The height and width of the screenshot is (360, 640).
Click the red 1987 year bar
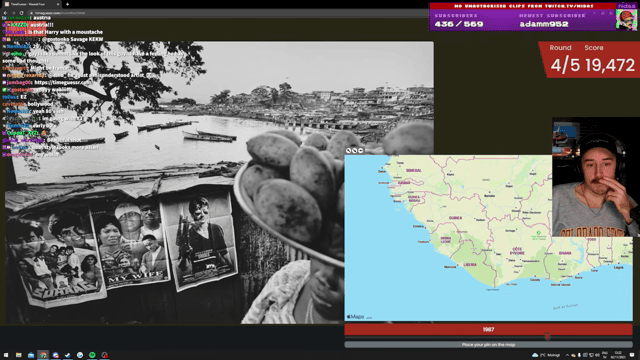click(x=488, y=329)
